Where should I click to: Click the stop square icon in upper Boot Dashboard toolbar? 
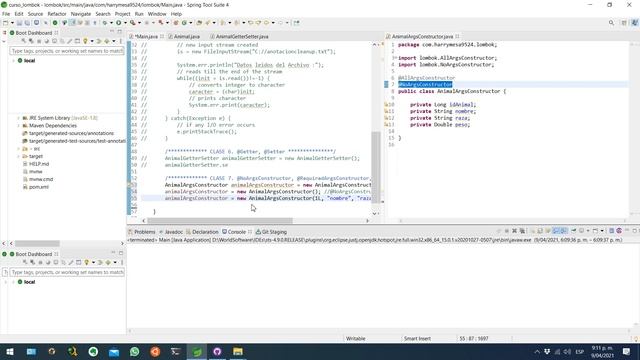click(x=39, y=41)
